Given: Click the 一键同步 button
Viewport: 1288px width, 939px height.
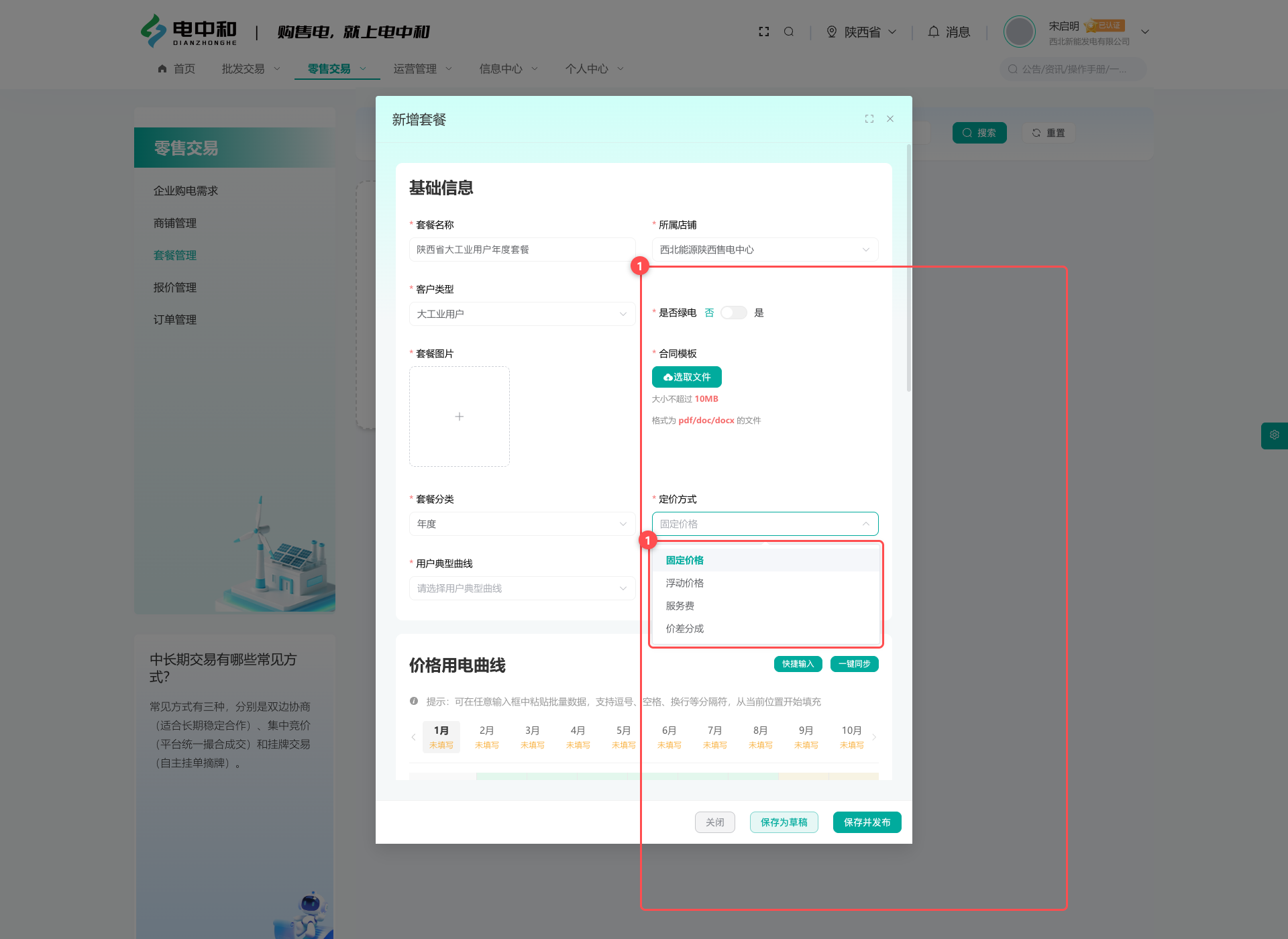Looking at the screenshot, I should click(x=854, y=664).
